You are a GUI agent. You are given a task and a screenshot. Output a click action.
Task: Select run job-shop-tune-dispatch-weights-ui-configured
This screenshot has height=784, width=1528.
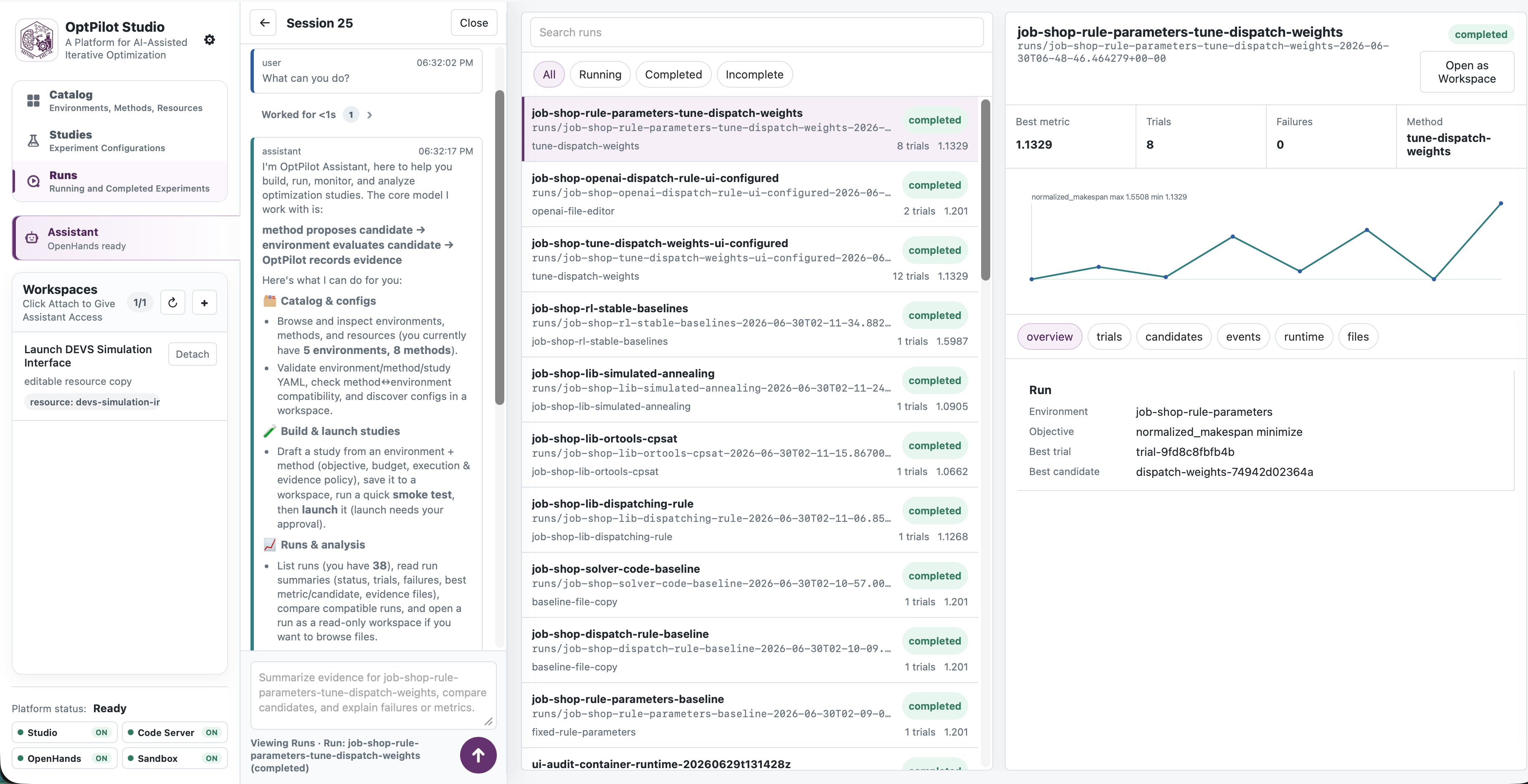coord(750,259)
